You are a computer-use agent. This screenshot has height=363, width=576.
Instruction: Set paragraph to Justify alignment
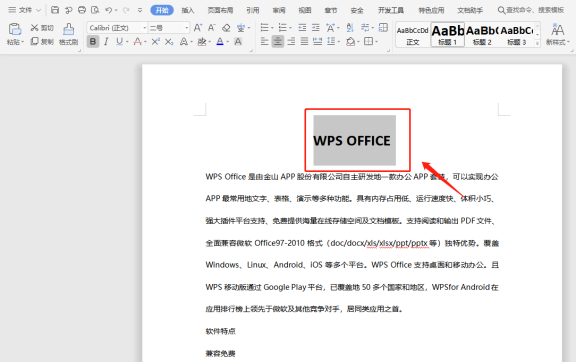click(304, 42)
